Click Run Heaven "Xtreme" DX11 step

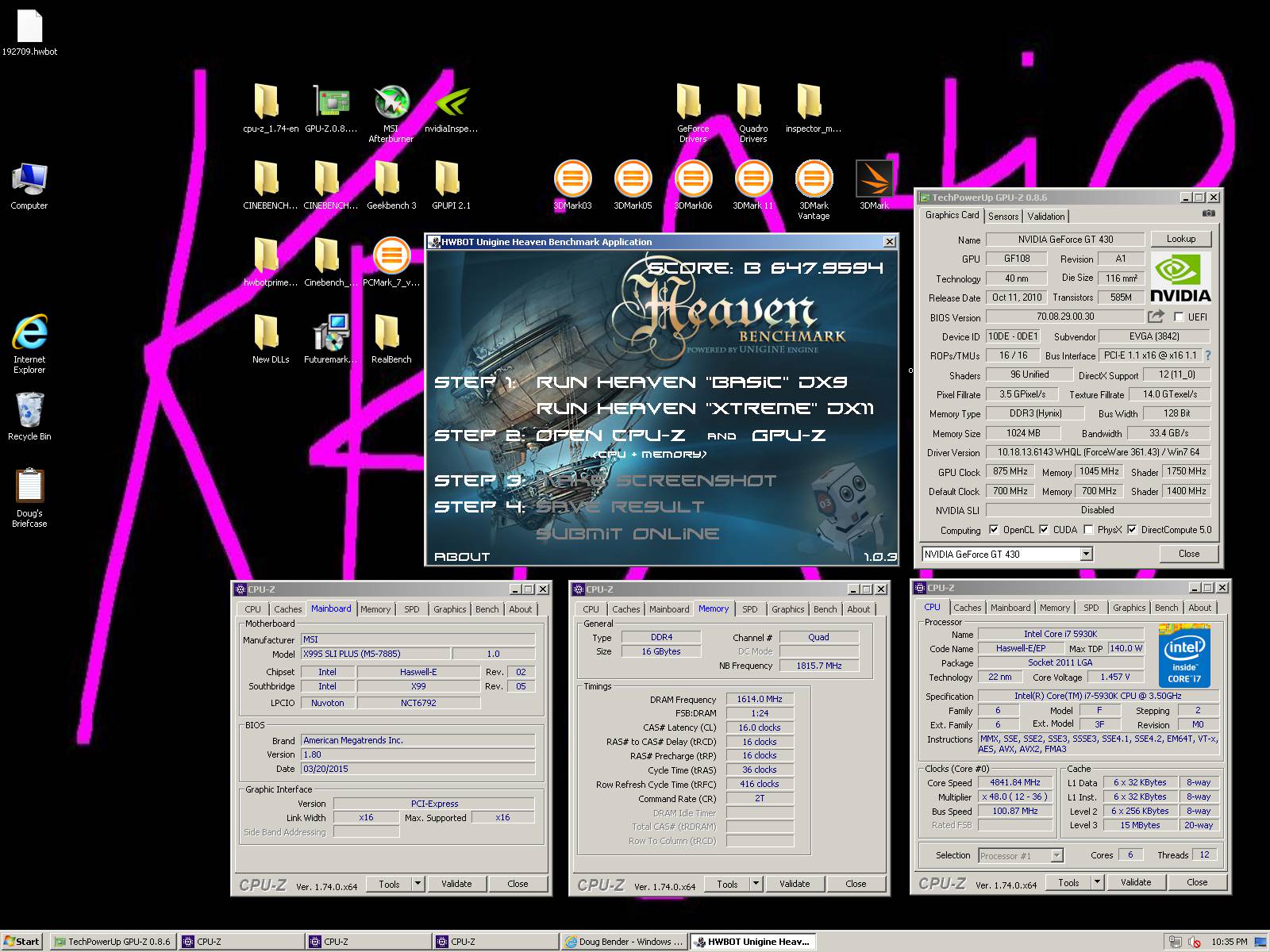point(705,408)
